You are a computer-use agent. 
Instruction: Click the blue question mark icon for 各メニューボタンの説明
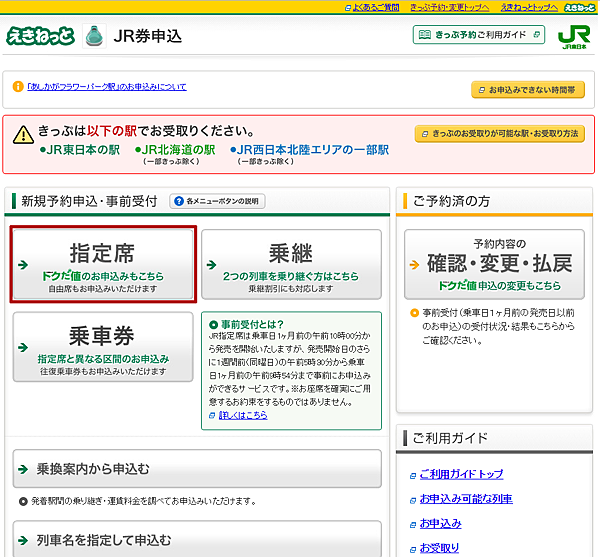(179, 201)
